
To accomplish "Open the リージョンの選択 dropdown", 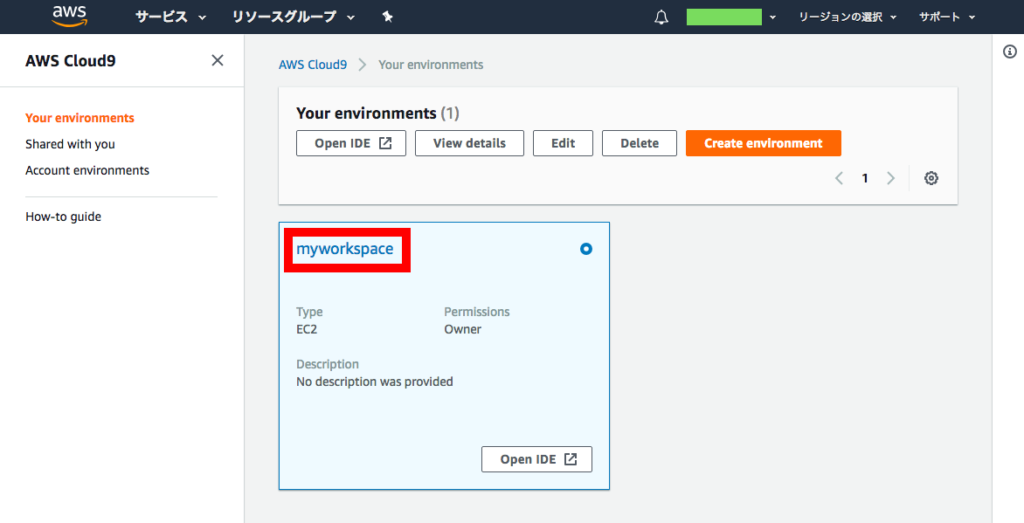I will click(x=848, y=17).
